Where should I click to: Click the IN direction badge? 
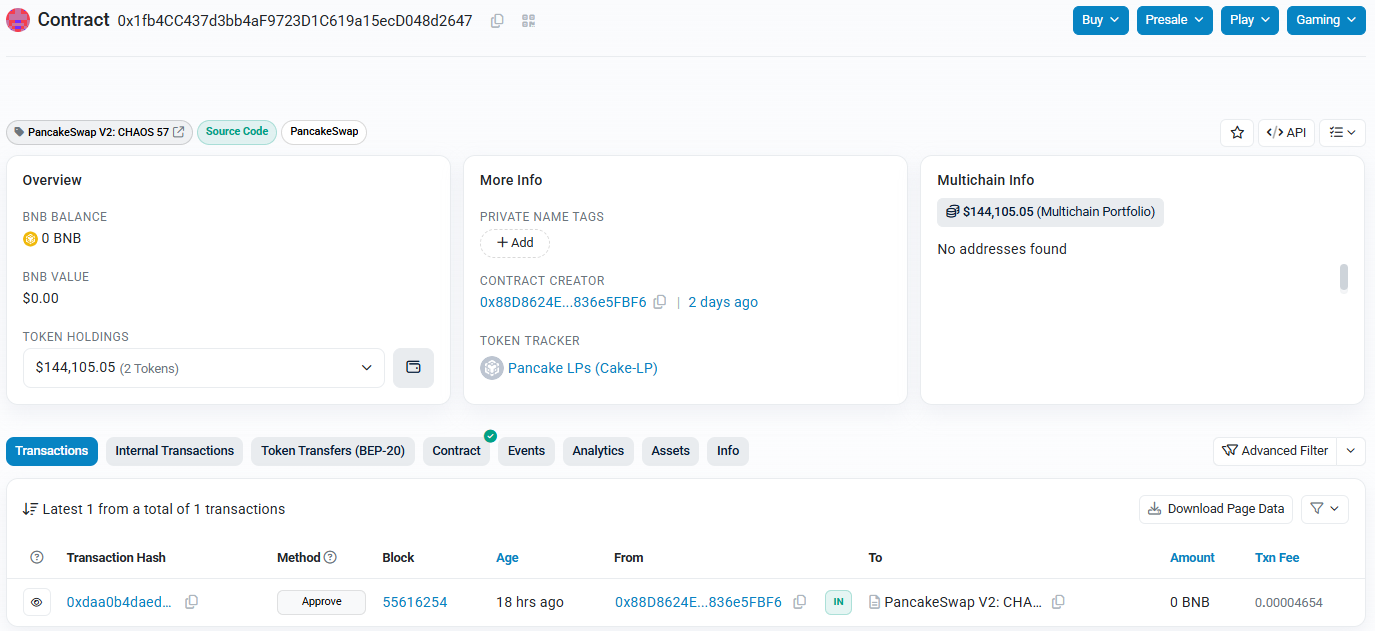[x=838, y=602]
